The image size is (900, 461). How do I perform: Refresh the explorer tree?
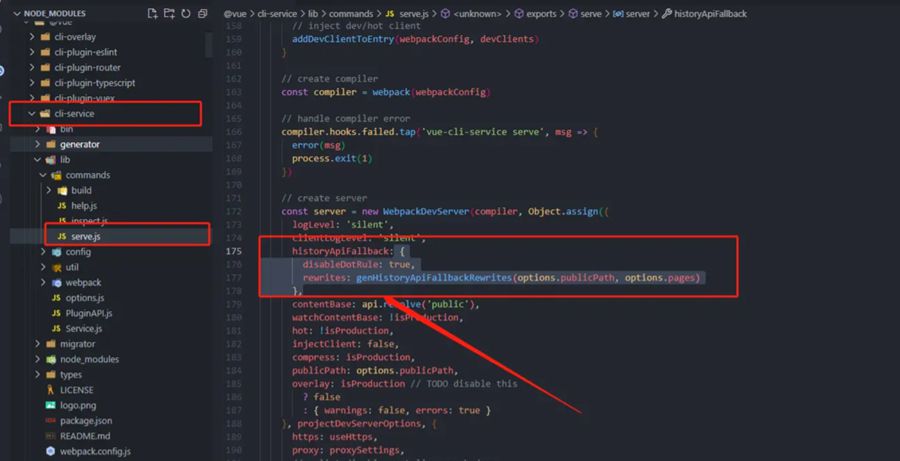pos(185,13)
